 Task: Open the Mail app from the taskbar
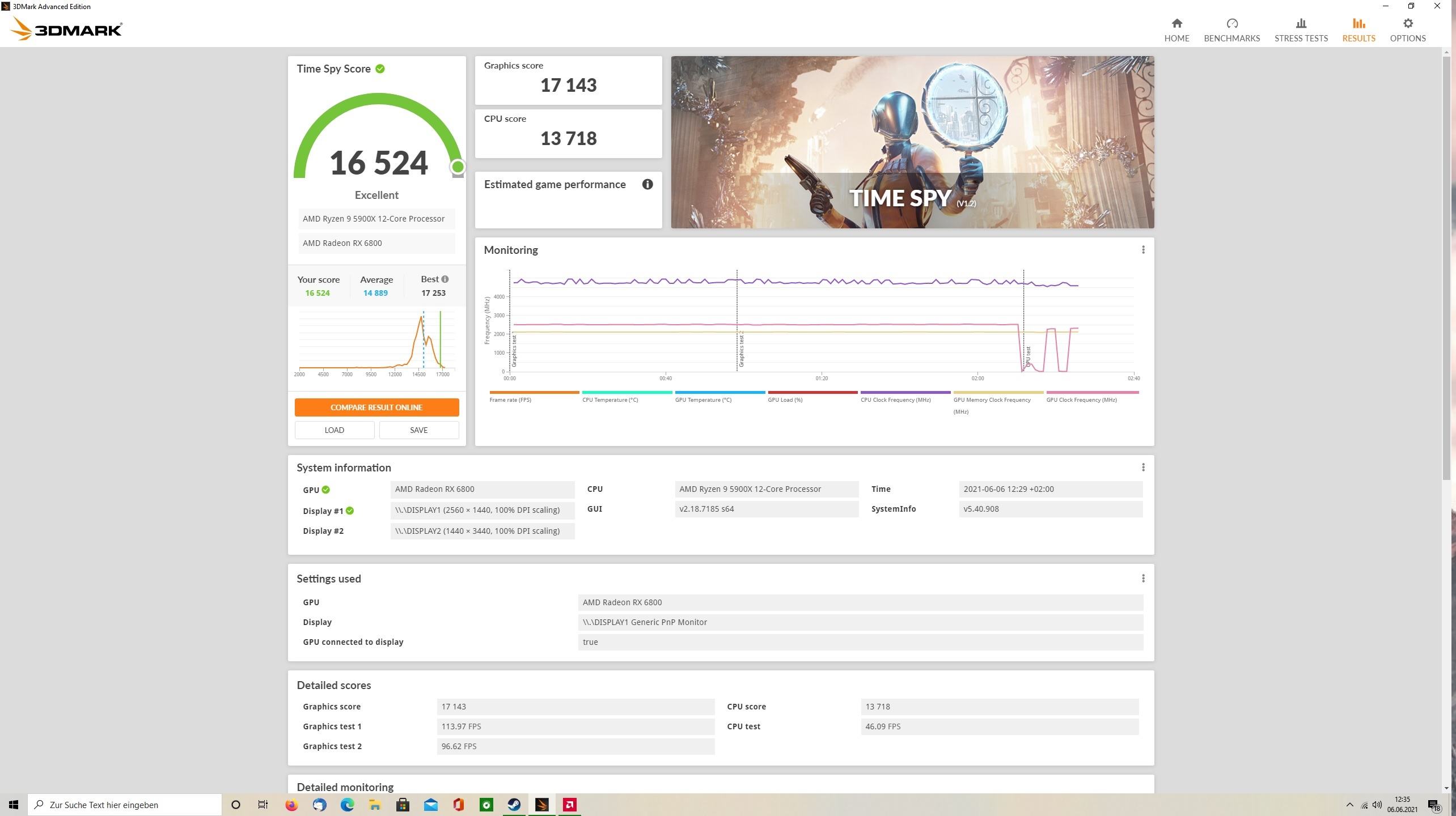point(430,805)
